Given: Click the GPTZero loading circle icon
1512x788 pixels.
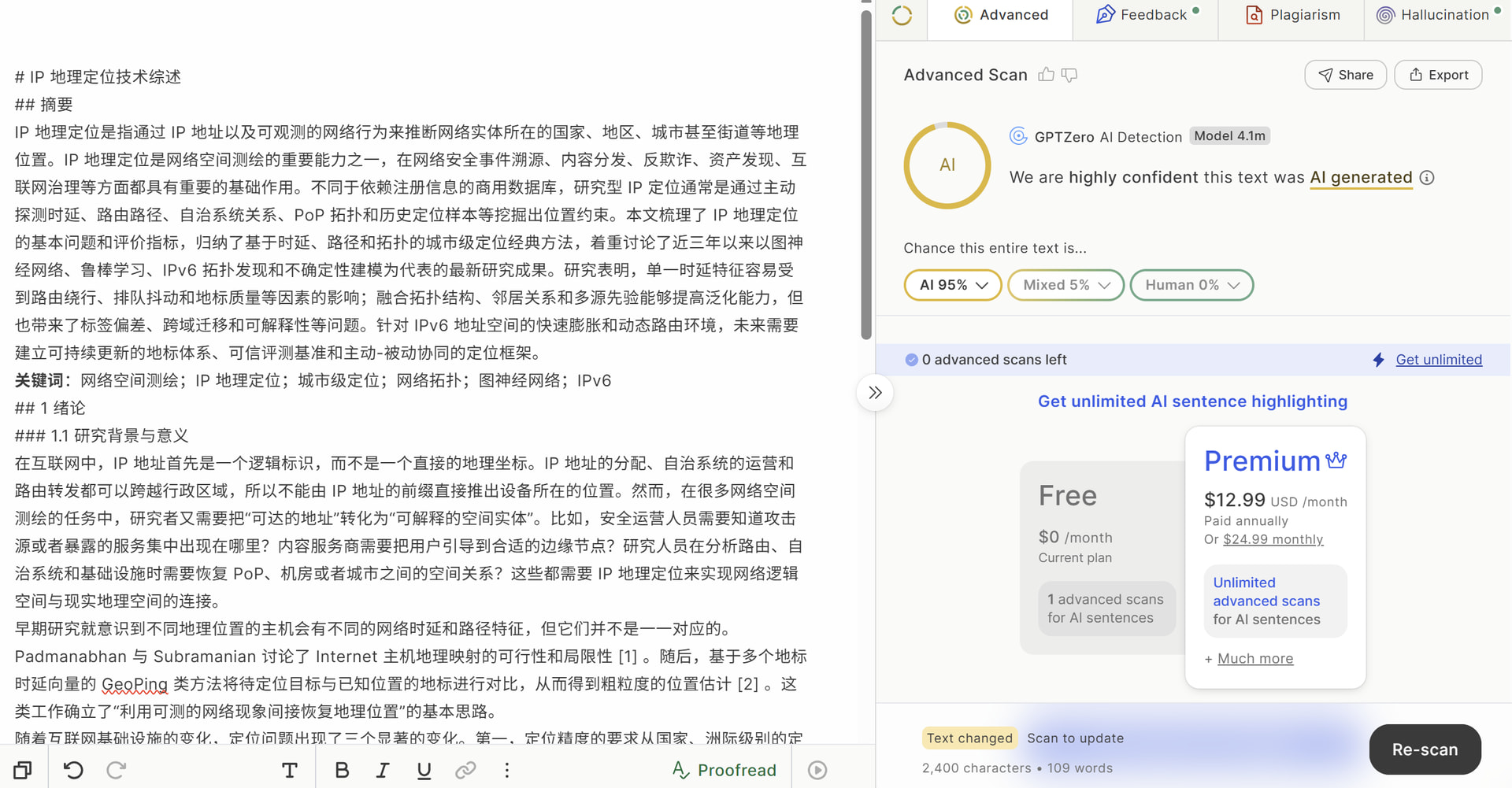Looking at the screenshot, I should pos(902,15).
